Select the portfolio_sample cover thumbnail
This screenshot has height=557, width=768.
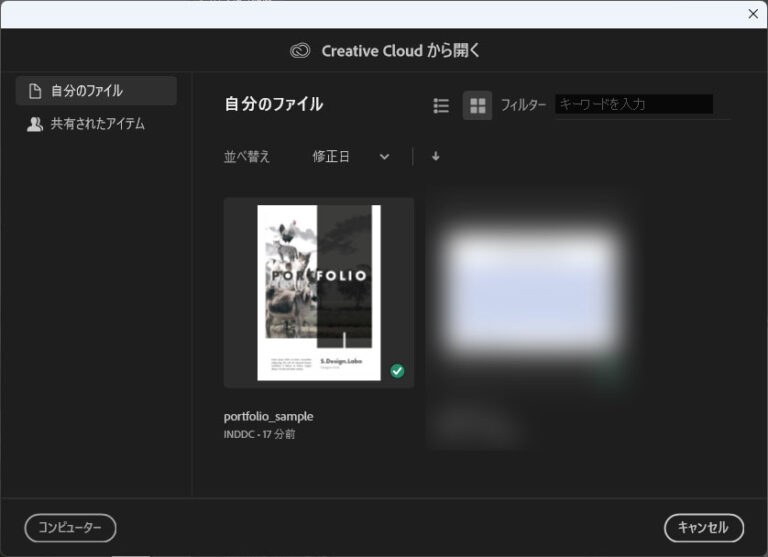tap(318, 292)
